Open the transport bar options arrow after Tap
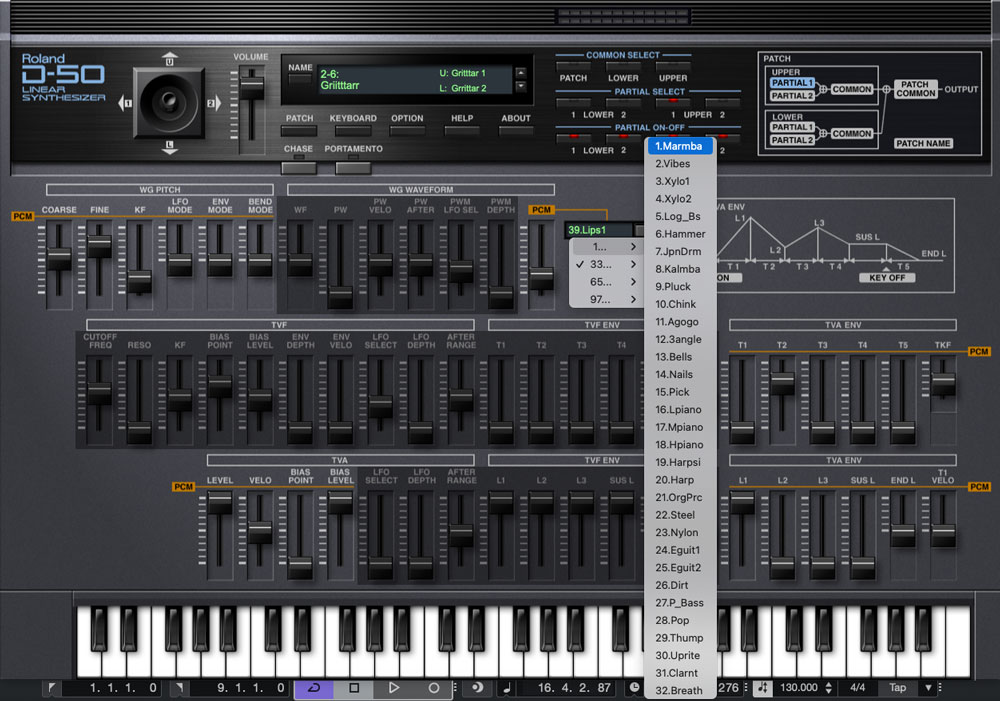 (x=929, y=688)
